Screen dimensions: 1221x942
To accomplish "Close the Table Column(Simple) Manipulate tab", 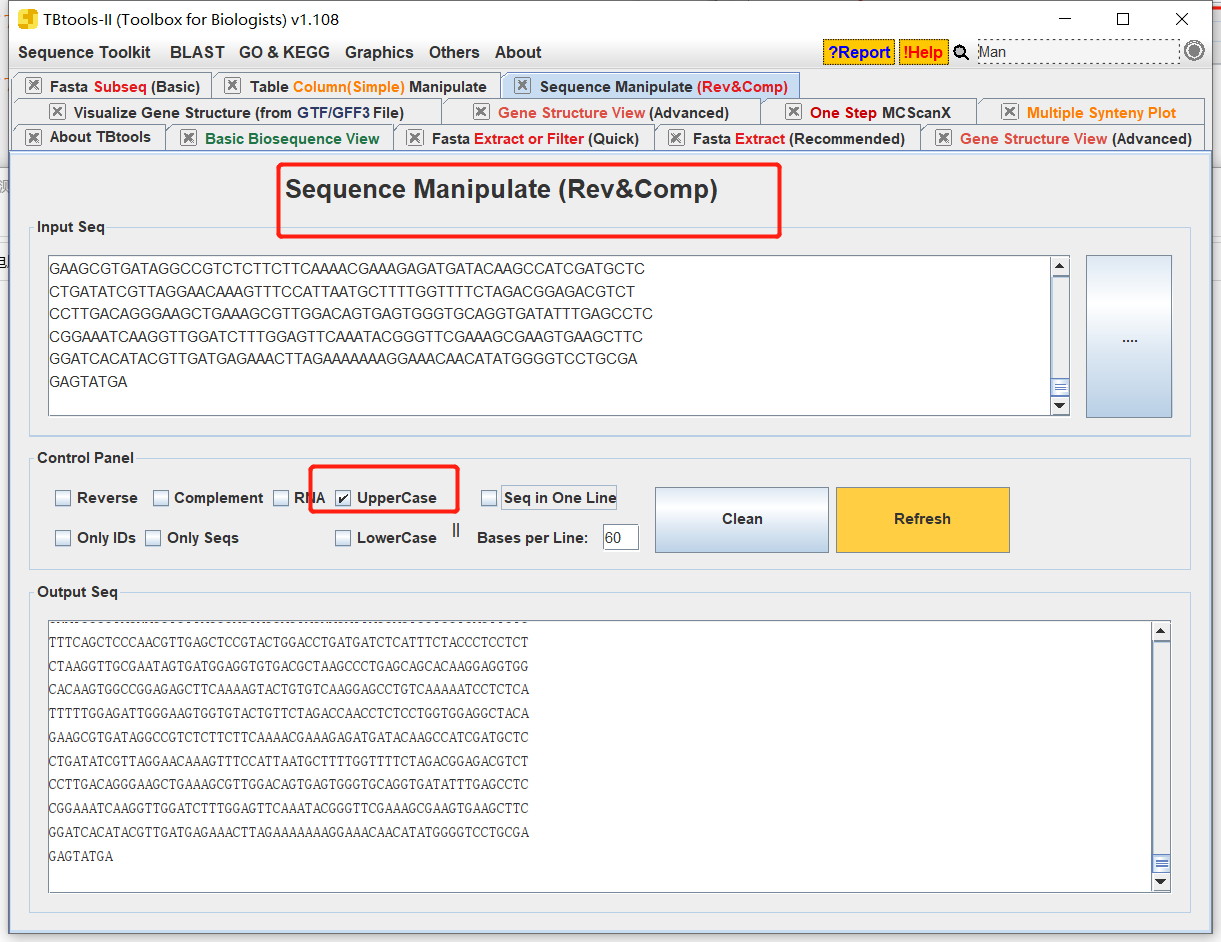I will coord(232,86).
